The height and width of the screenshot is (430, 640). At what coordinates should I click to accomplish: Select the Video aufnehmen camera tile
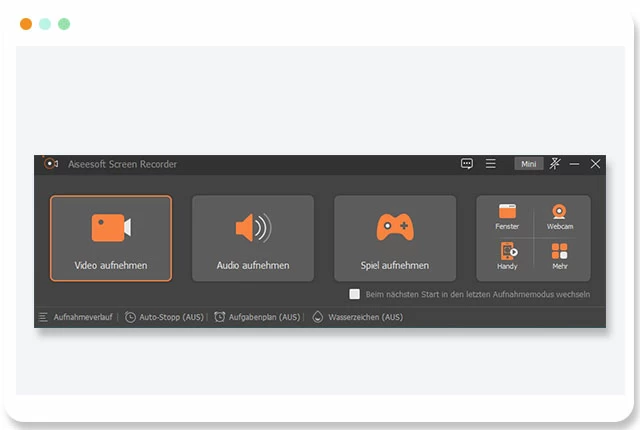111,238
